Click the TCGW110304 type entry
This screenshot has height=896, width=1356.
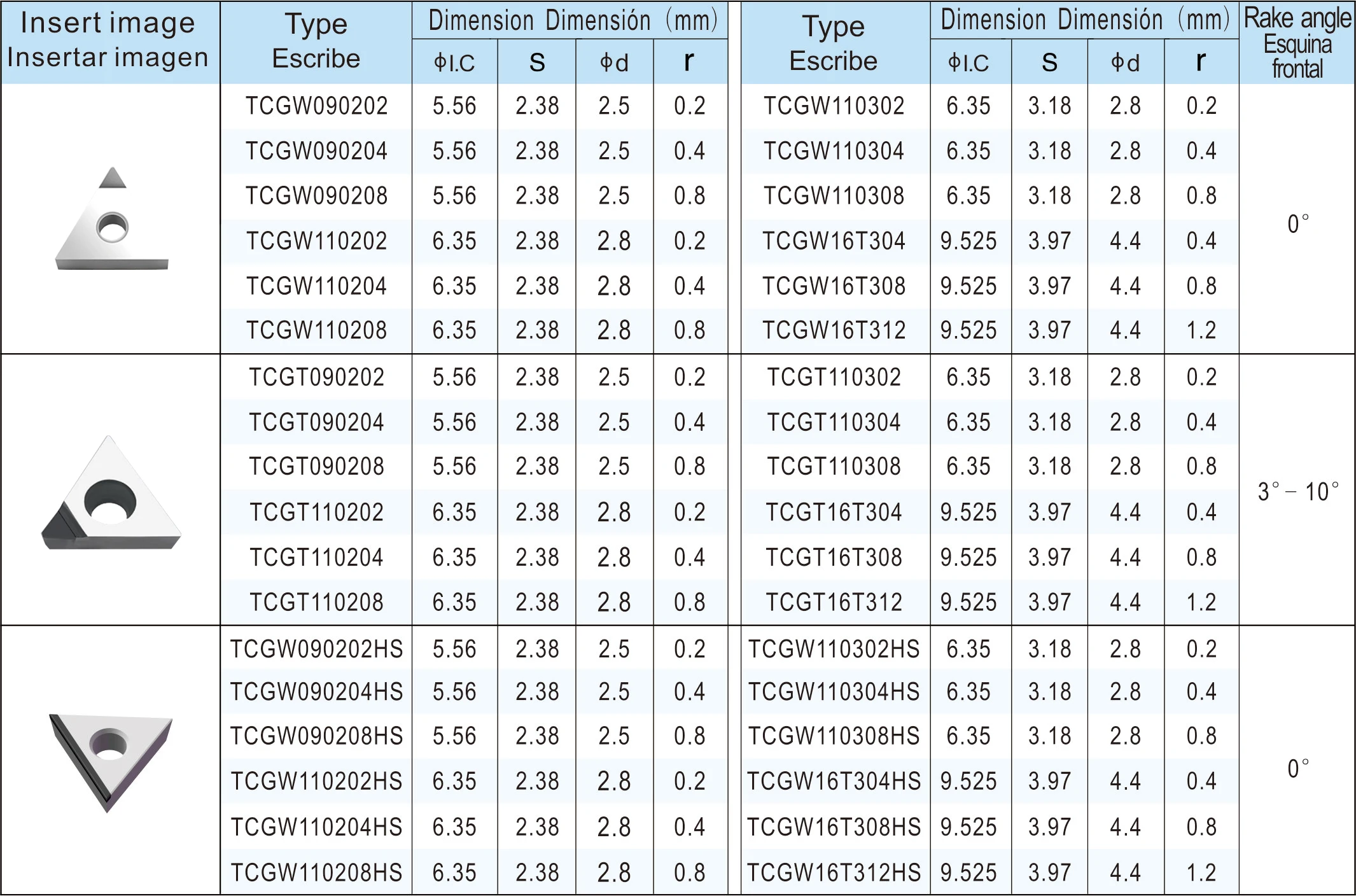[834, 151]
